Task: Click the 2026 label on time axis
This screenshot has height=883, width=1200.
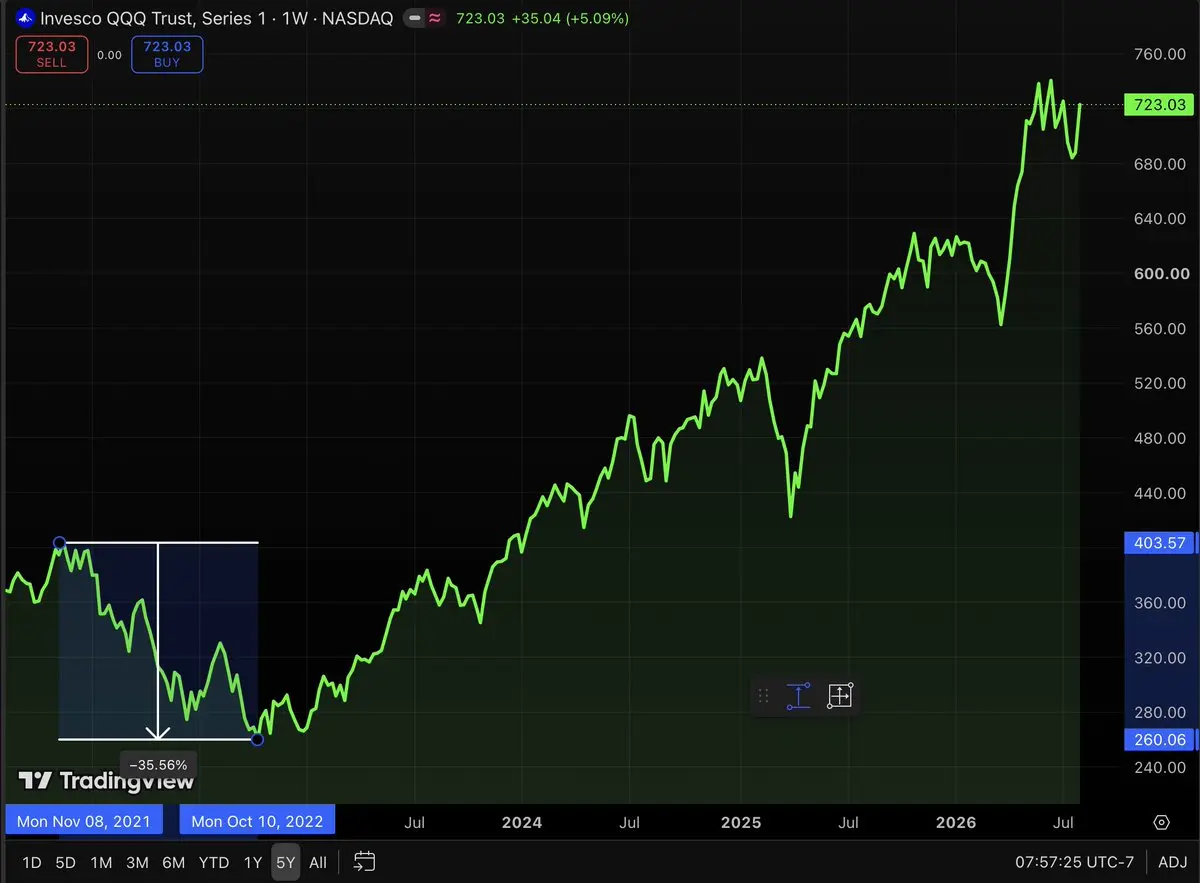Action: [x=955, y=822]
